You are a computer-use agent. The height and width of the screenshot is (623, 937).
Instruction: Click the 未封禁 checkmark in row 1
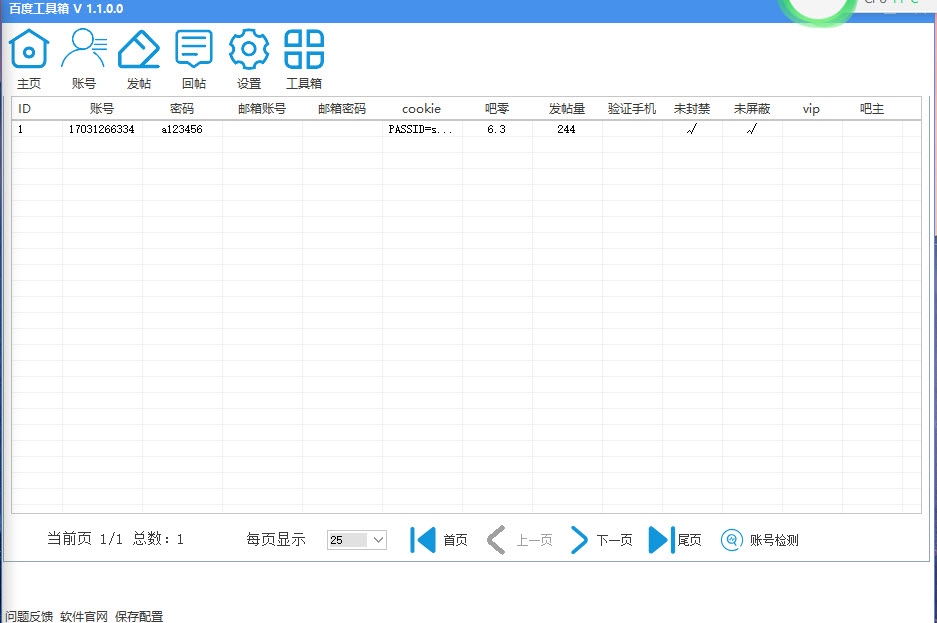692,129
